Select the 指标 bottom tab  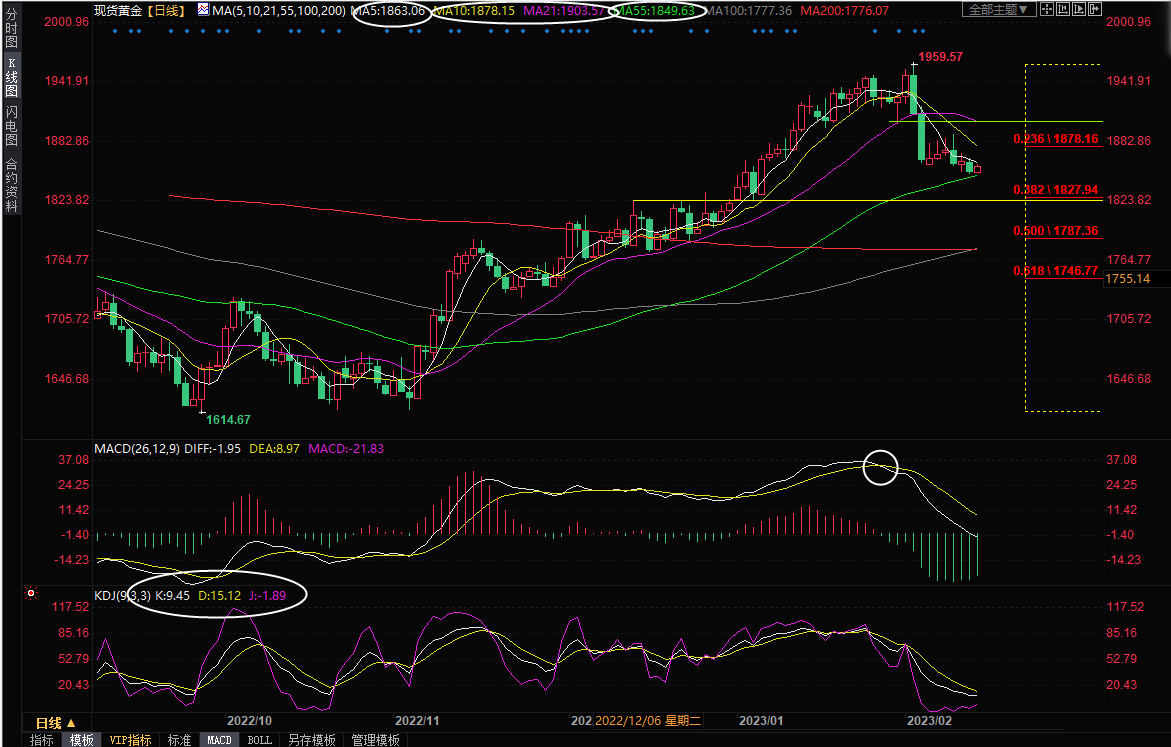pyautogui.click(x=42, y=740)
